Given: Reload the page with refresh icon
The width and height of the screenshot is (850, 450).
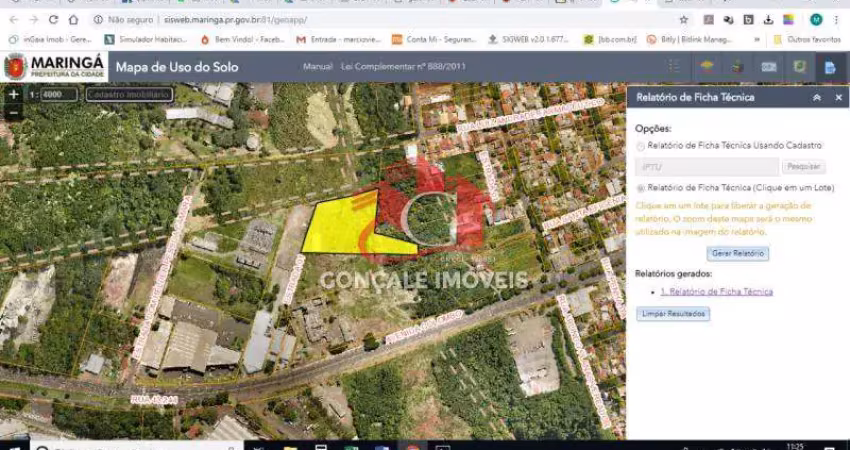Looking at the screenshot, I should tap(53, 20).
